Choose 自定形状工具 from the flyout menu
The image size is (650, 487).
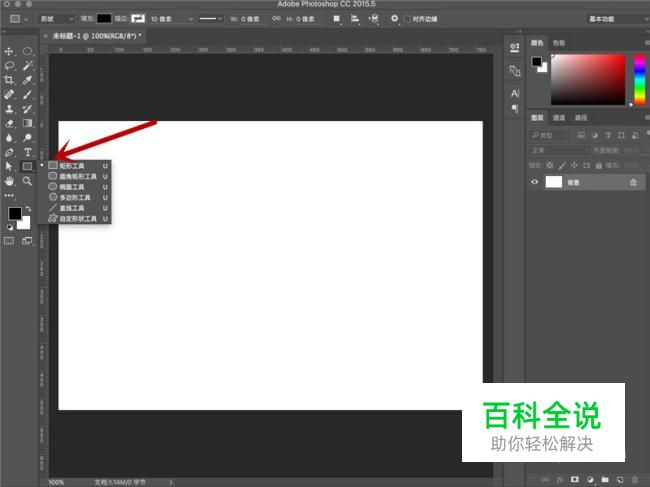click(x=78, y=218)
